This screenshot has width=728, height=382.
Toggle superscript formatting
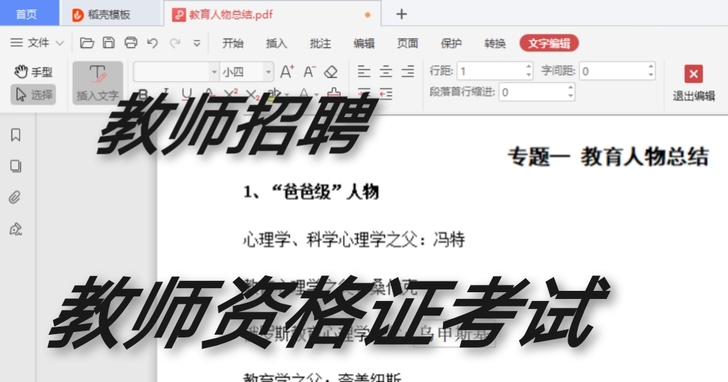point(231,94)
